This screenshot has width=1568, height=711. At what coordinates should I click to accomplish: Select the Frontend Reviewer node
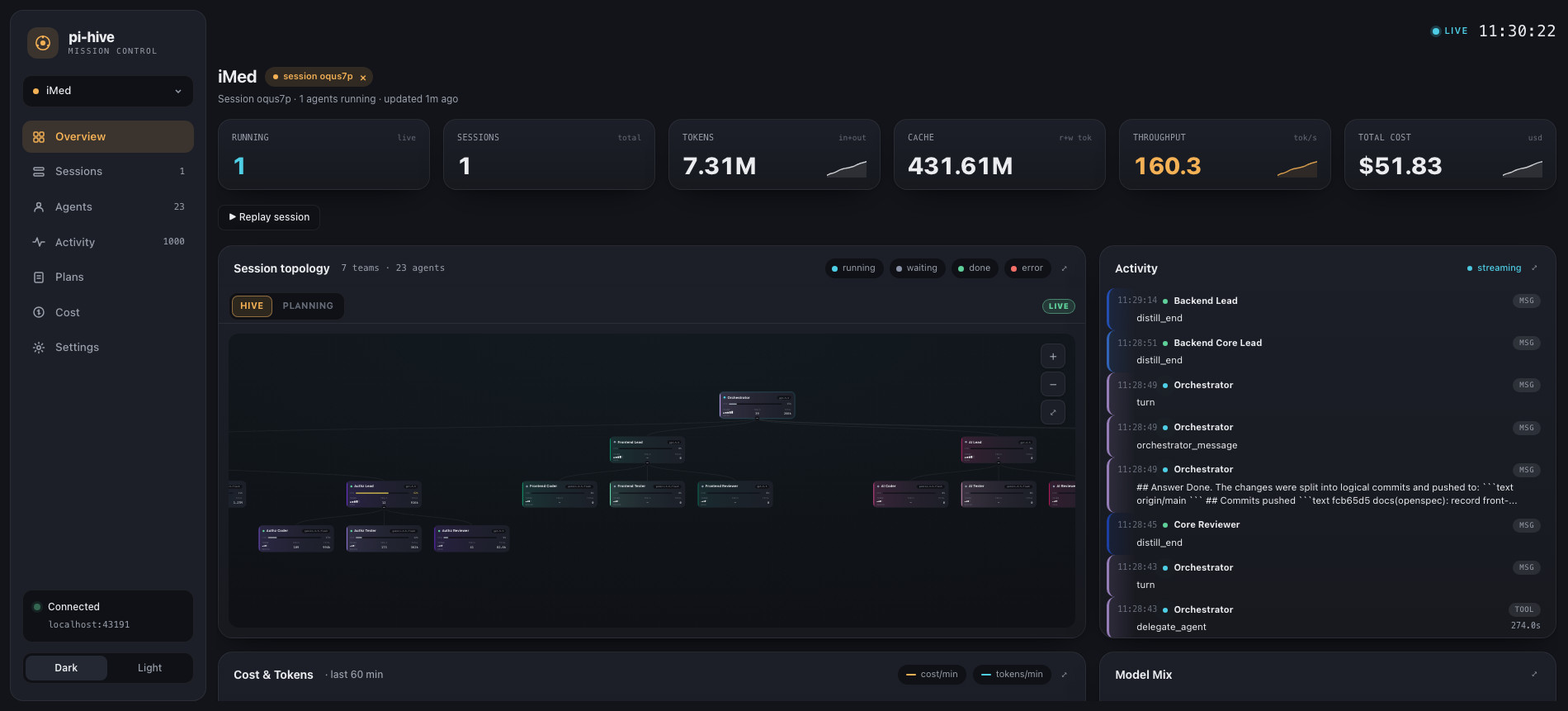(x=734, y=494)
